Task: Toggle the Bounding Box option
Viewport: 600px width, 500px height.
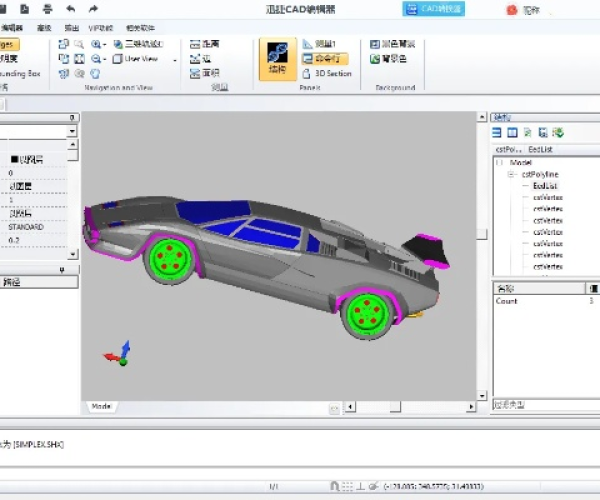Action: coord(20,73)
